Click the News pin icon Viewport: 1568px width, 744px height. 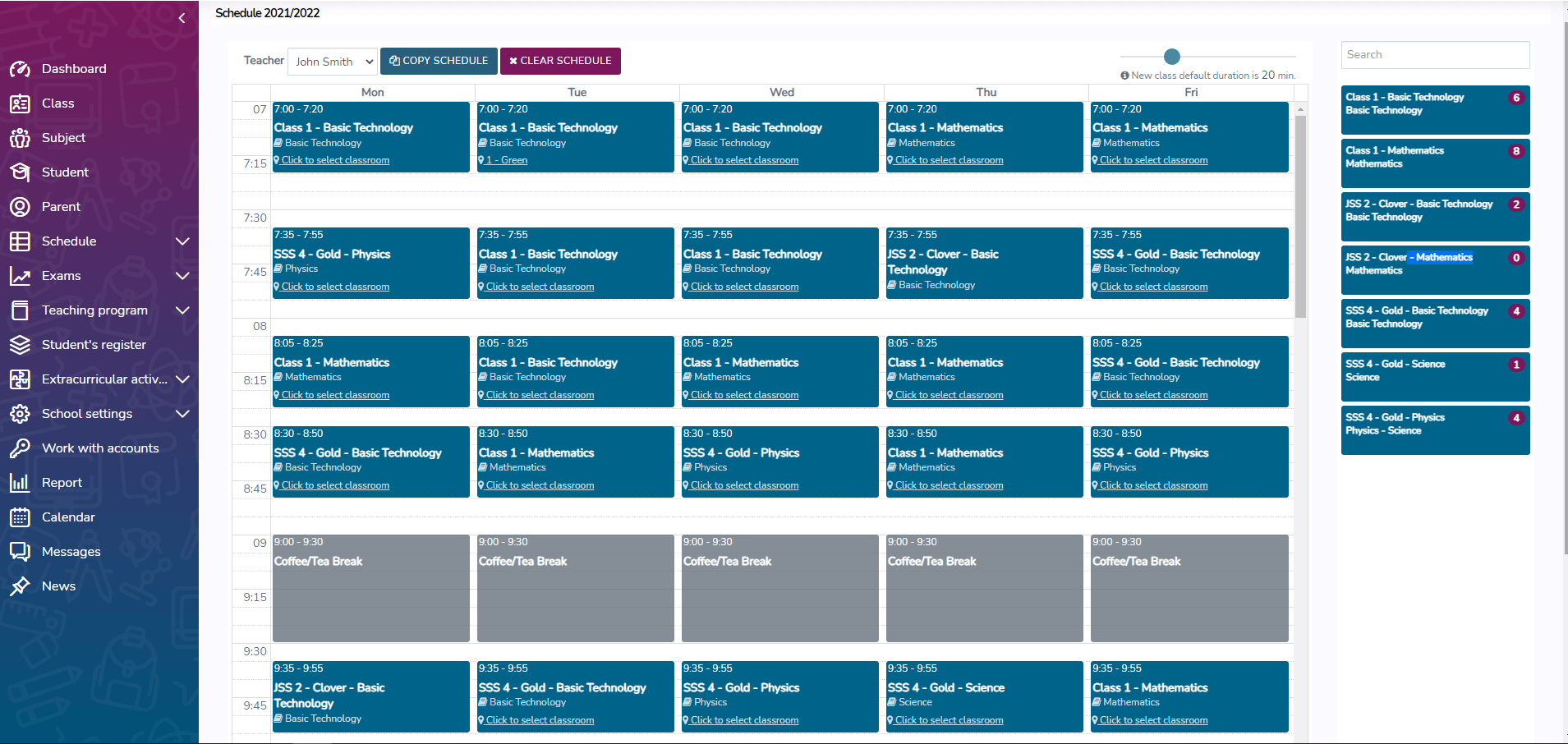20,586
